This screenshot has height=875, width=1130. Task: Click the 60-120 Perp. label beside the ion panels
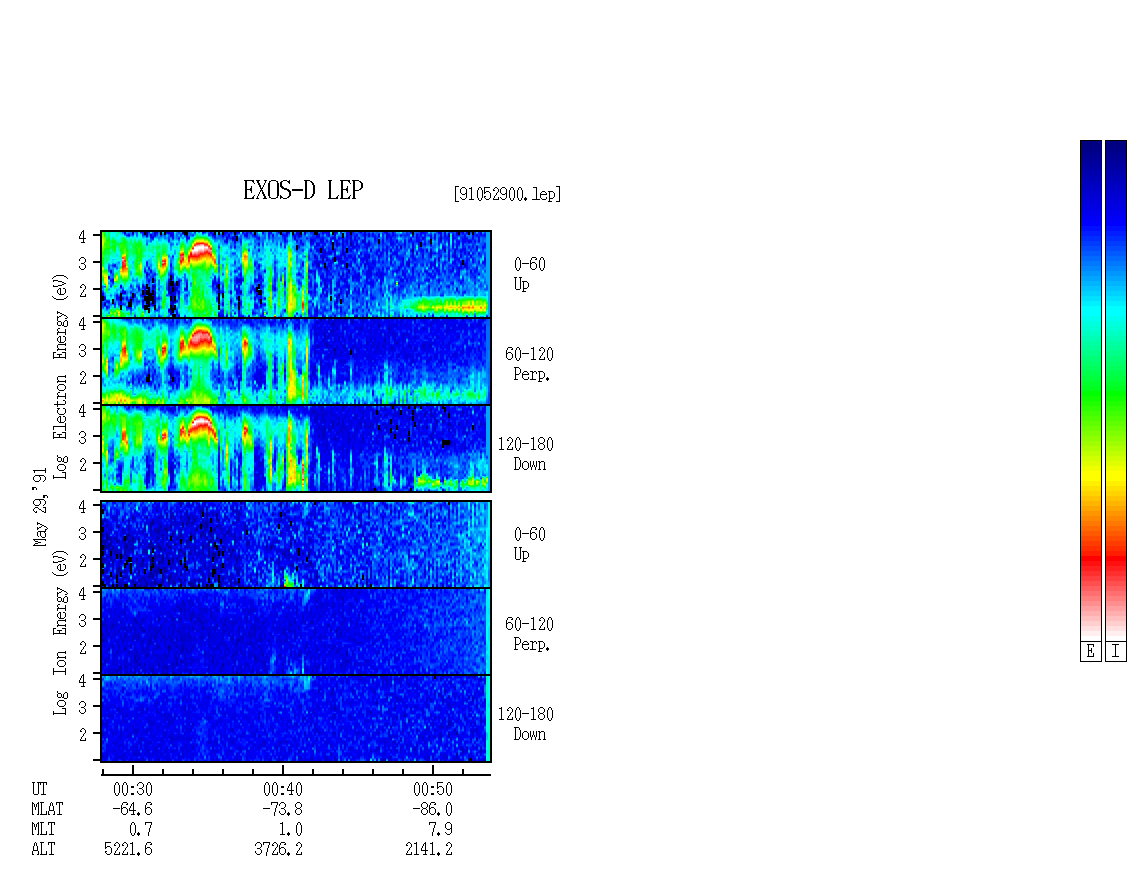click(x=529, y=634)
